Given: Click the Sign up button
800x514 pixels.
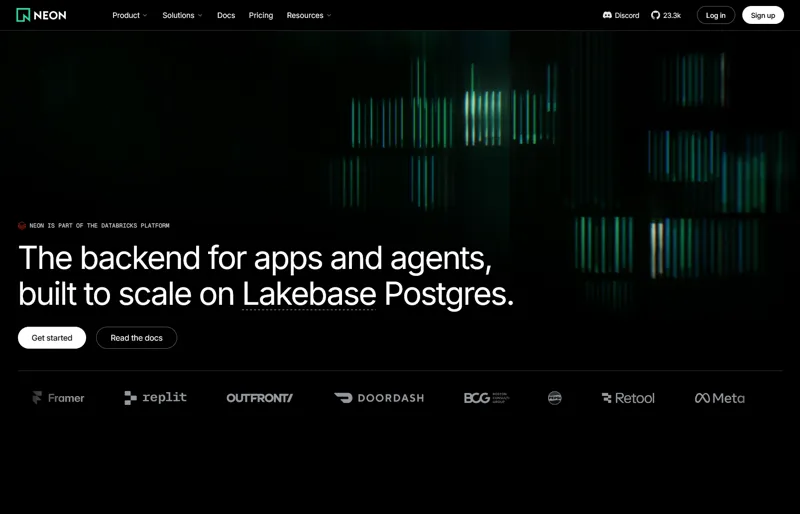Looking at the screenshot, I should point(763,15).
